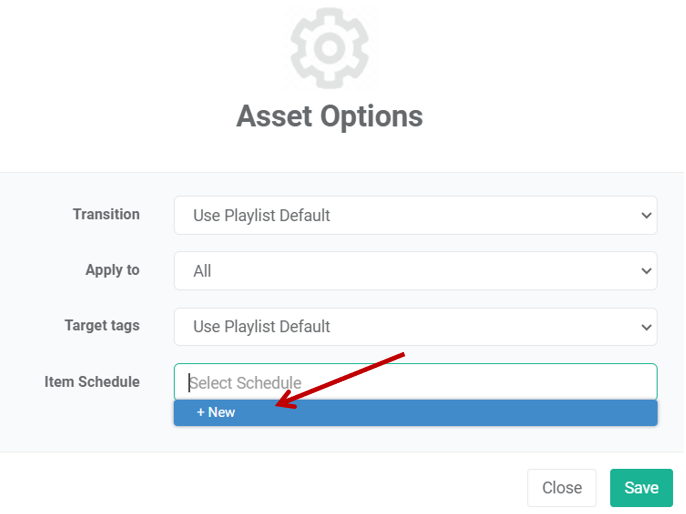Click the Apply to label
Image resolution: width=686 pixels, height=514 pixels.
(x=112, y=270)
